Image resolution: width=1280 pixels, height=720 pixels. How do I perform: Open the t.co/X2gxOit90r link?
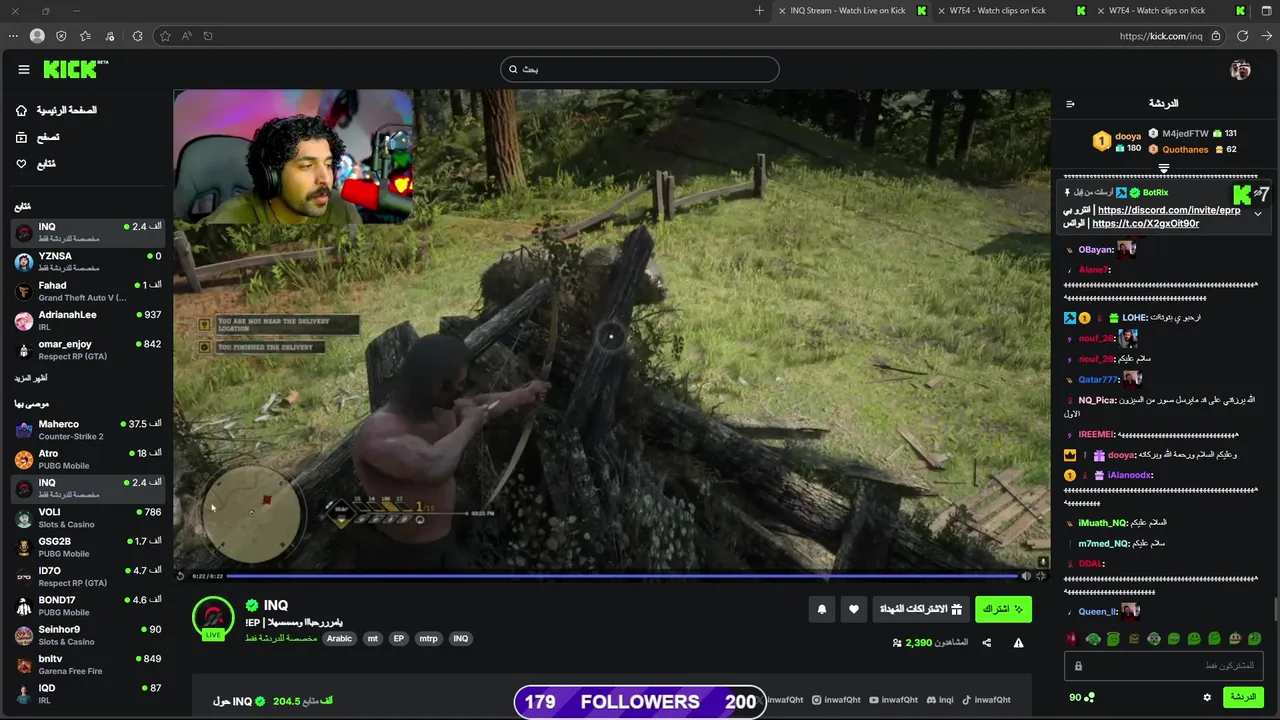[1146, 224]
